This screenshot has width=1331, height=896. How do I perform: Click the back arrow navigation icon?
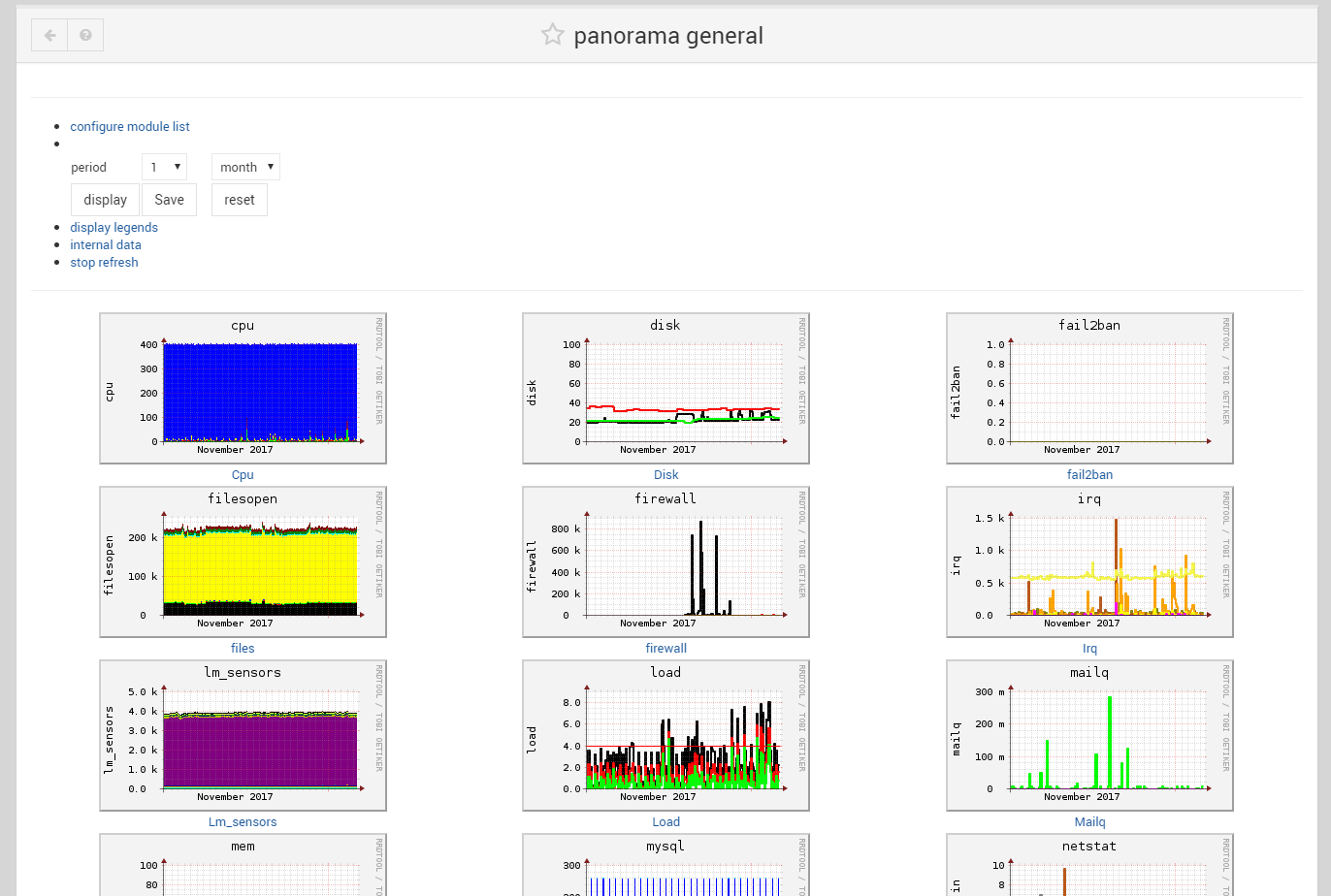tap(49, 34)
